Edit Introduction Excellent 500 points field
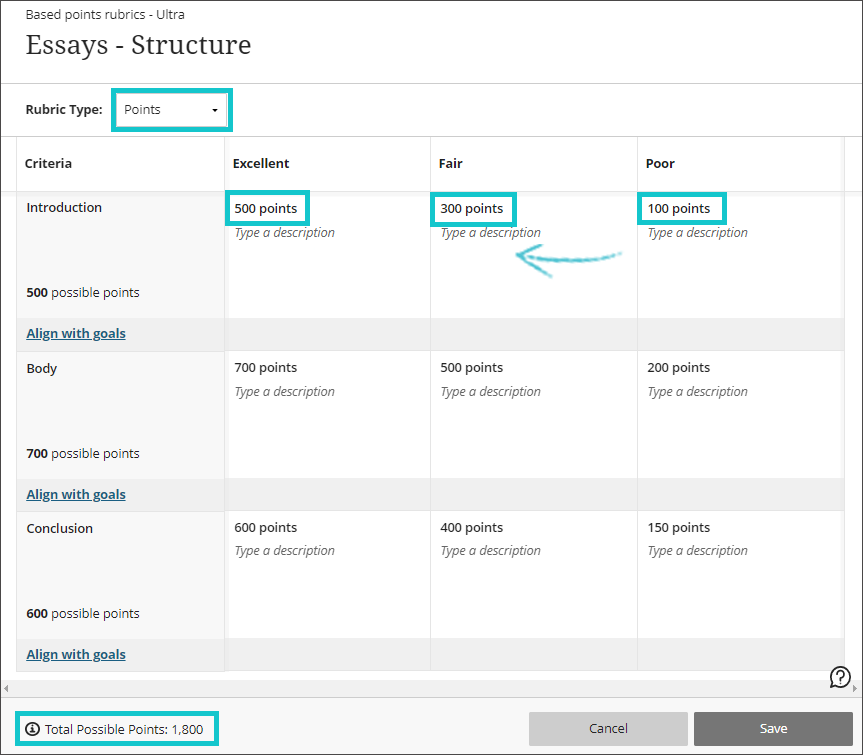Viewport: 863px width, 755px height. pos(266,208)
